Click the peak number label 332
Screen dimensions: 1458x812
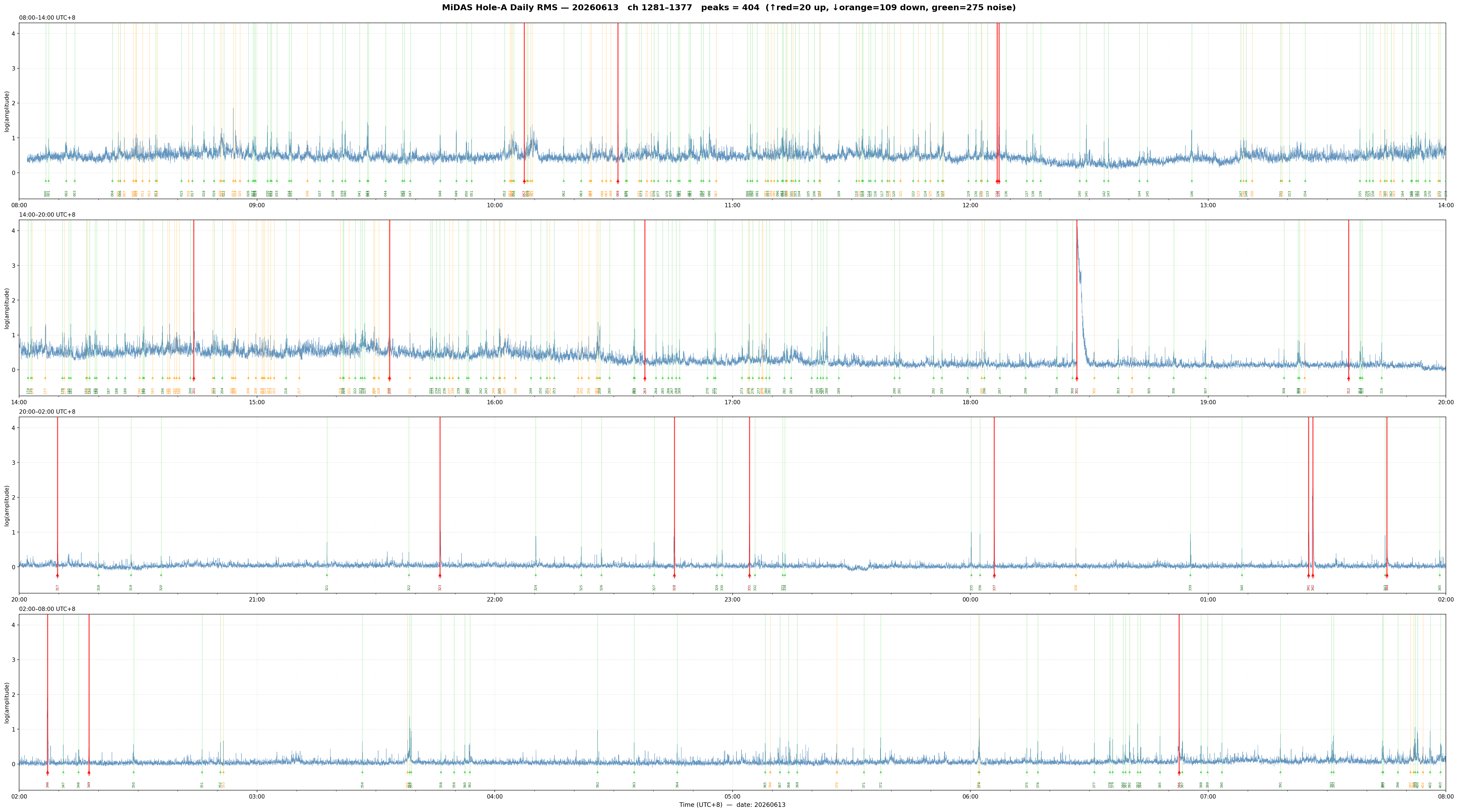tap(755, 588)
